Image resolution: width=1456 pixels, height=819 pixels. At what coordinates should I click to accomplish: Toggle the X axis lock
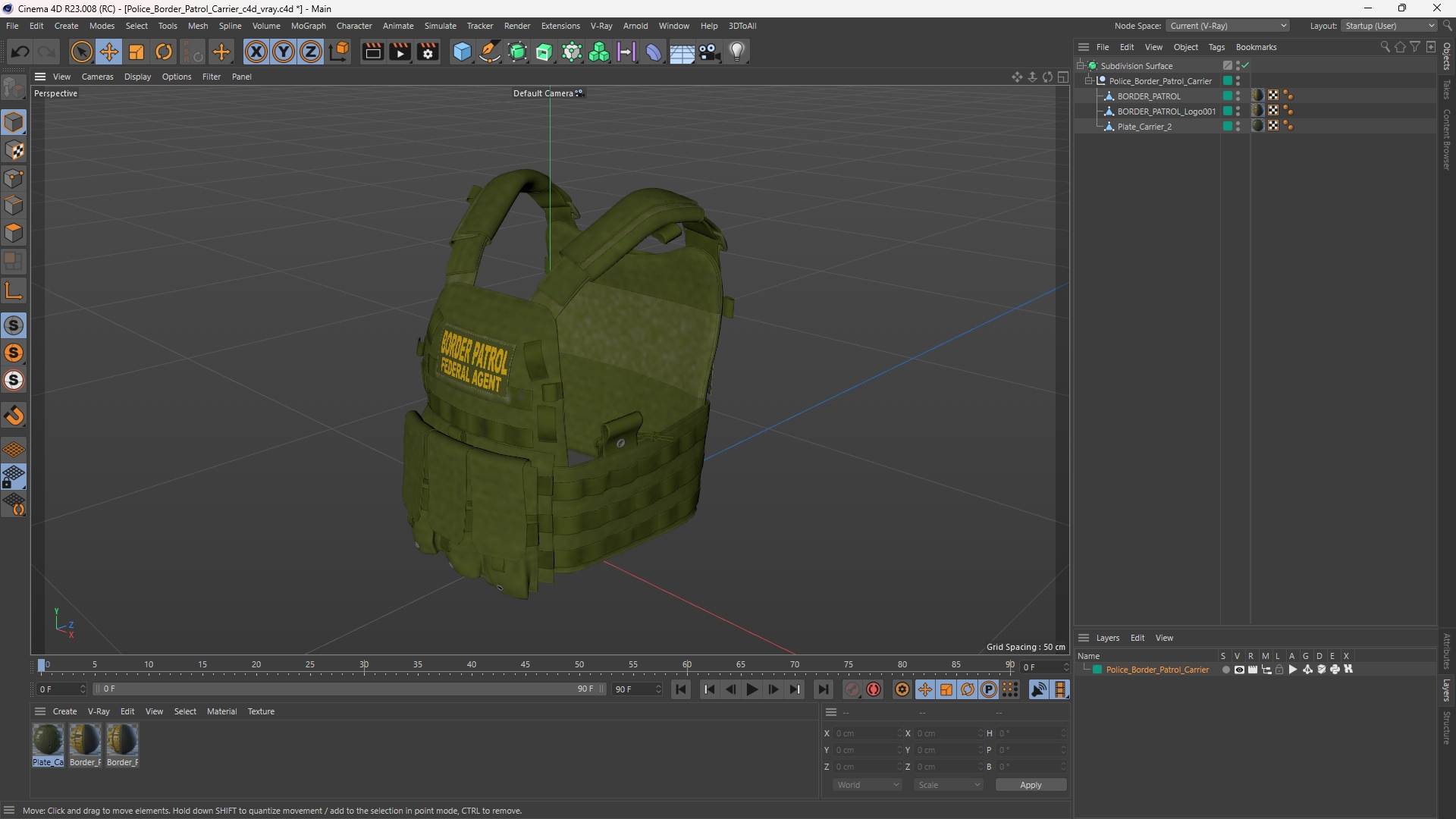pyautogui.click(x=256, y=52)
